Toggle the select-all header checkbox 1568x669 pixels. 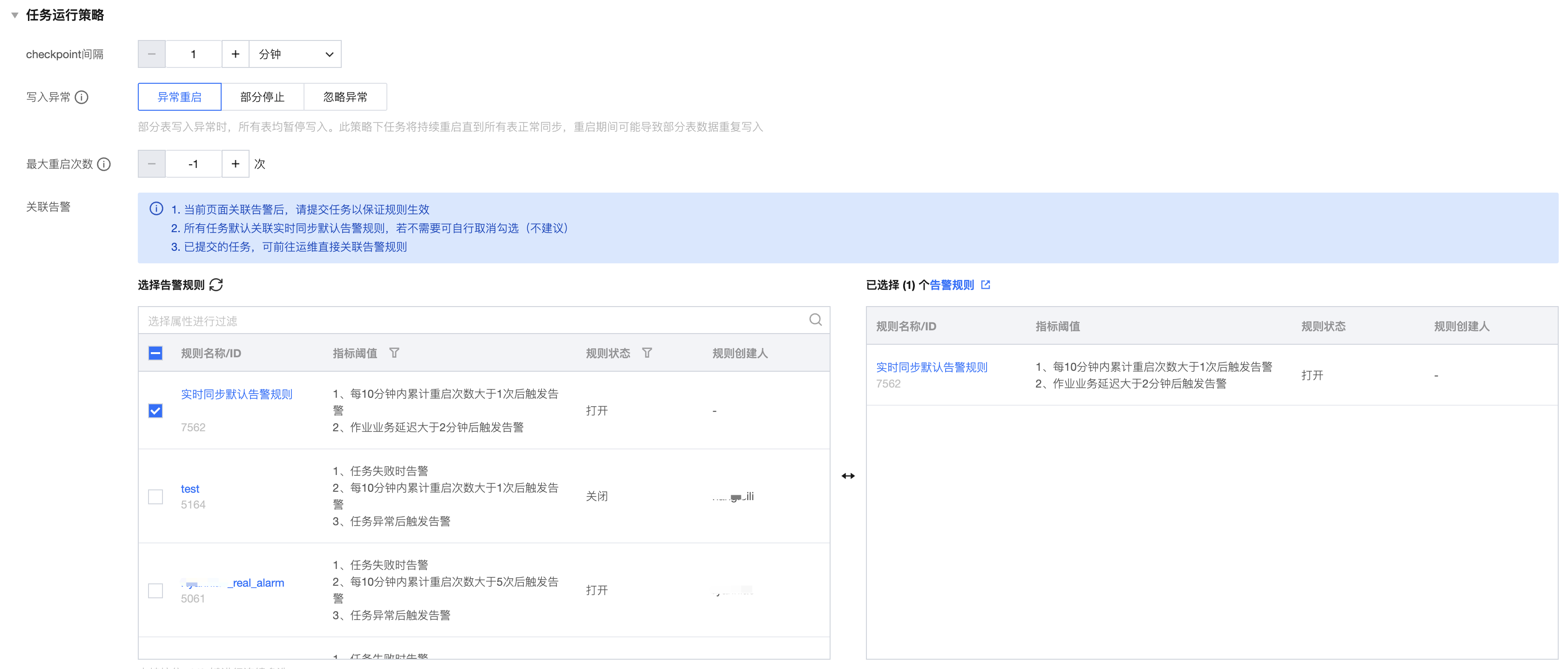coord(156,353)
